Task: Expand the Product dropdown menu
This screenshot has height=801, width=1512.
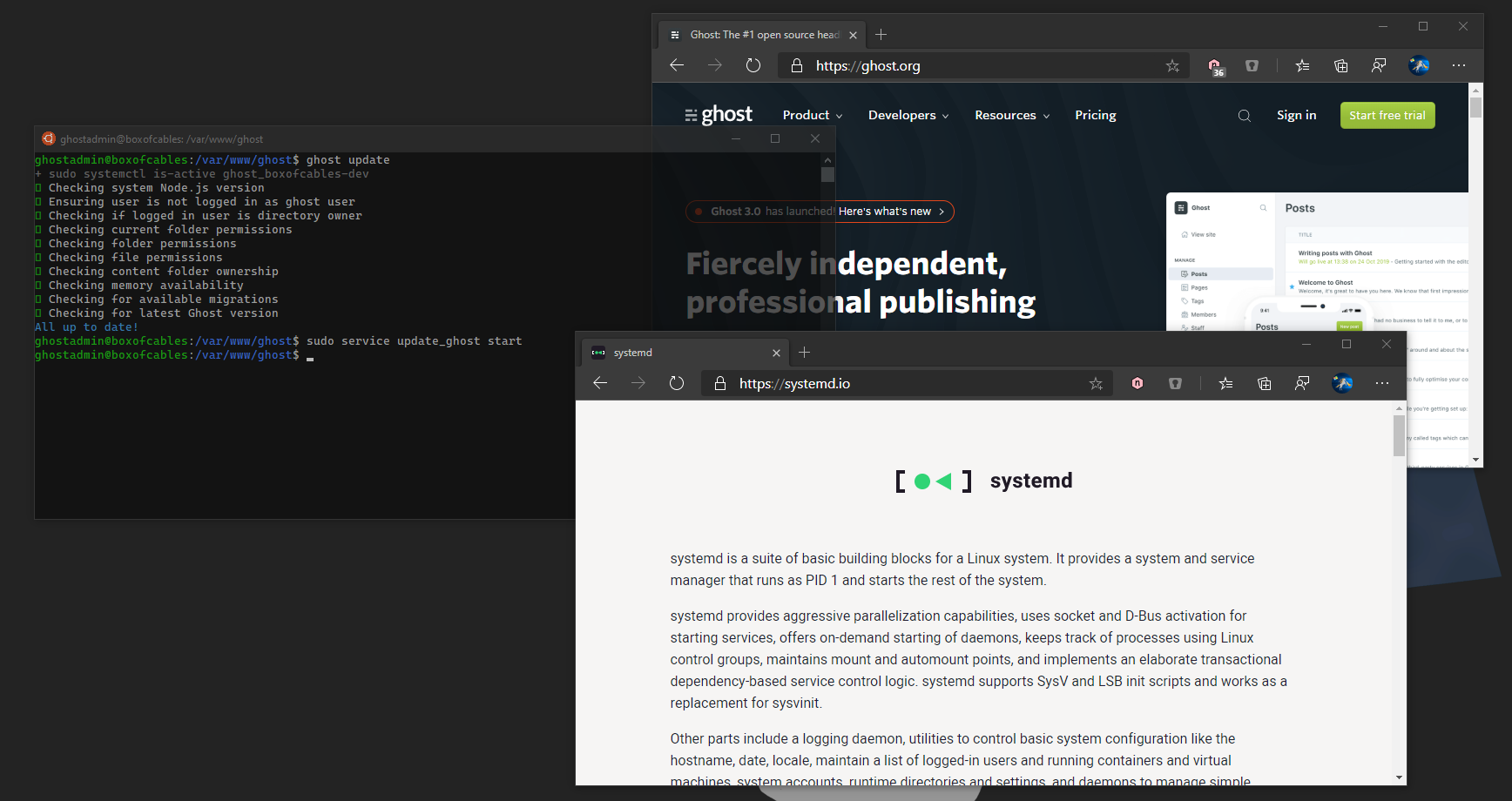Action: click(812, 115)
